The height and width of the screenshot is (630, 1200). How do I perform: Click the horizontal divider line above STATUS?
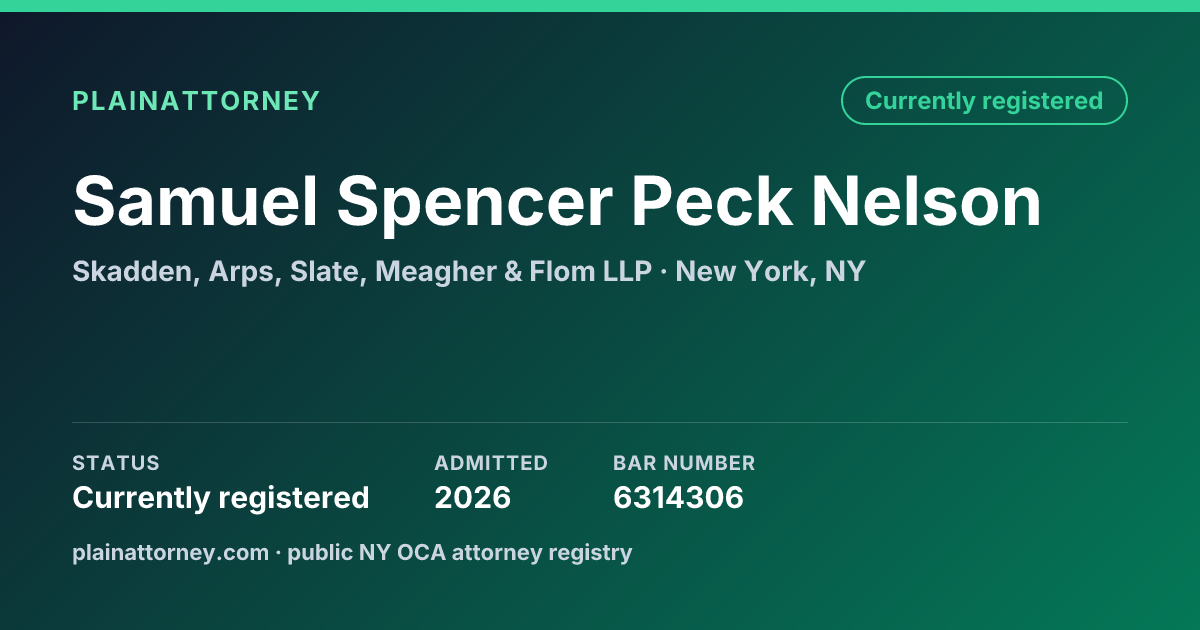tap(600, 422)
